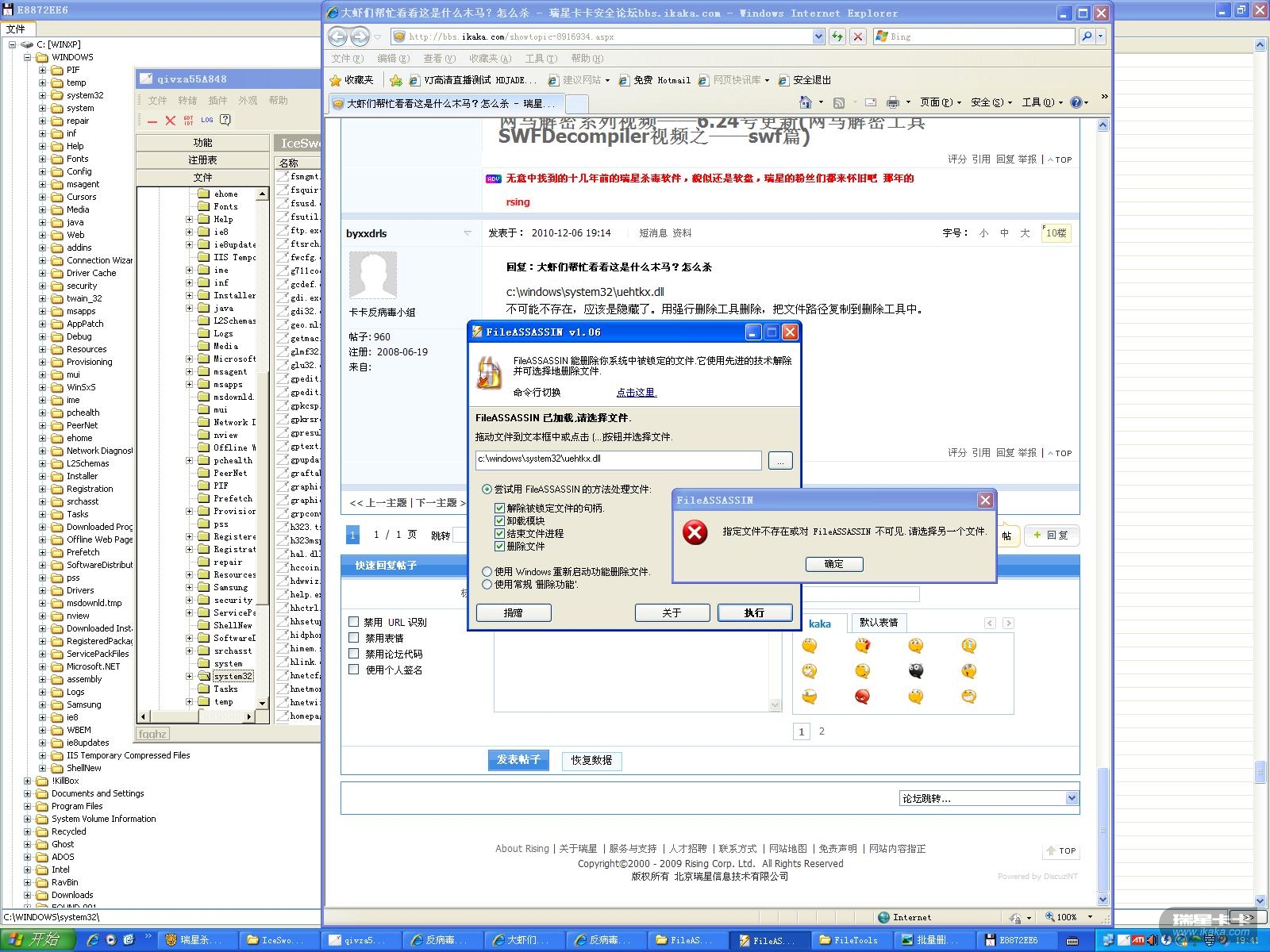Screen dimensions: 1270x952
Task: Click the IE quick launch icon on taskbar
Action: coord(93,940)
